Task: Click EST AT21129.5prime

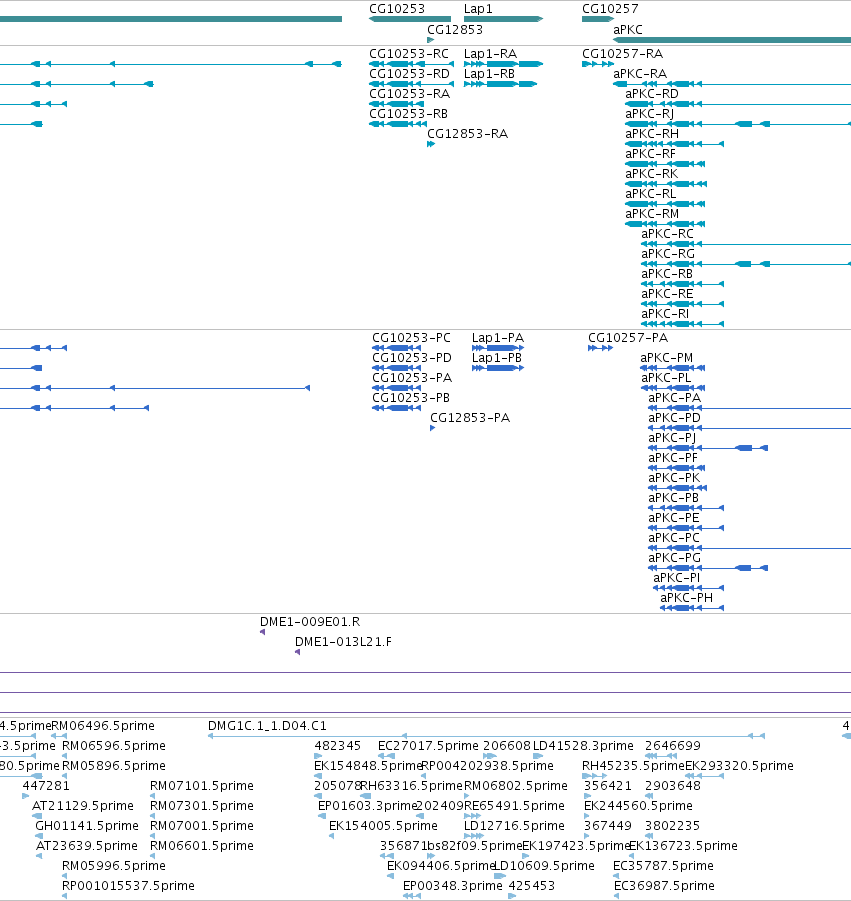Action: [83, 806]
